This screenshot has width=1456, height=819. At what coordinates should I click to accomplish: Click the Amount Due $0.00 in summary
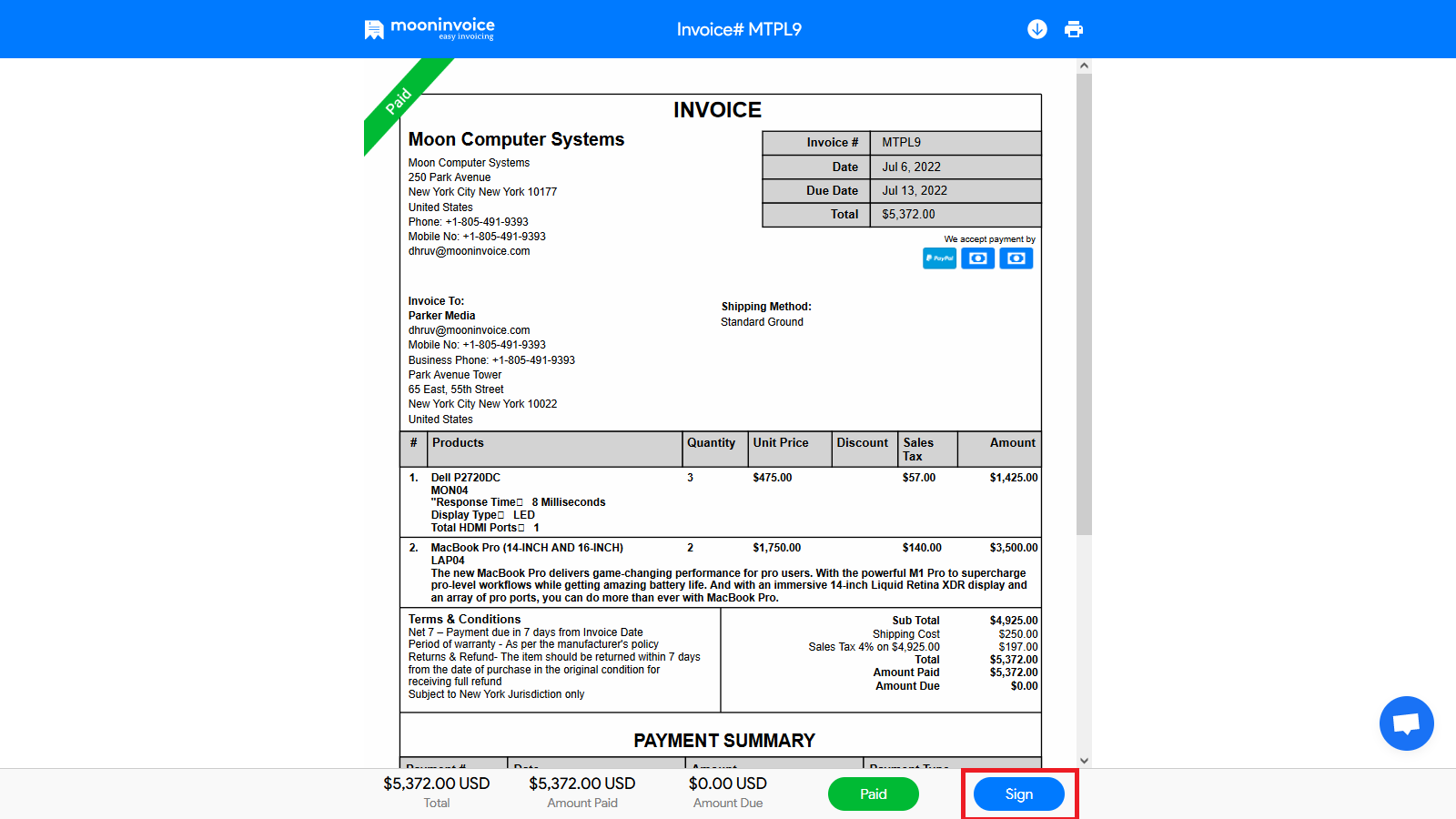[1024, 686]
